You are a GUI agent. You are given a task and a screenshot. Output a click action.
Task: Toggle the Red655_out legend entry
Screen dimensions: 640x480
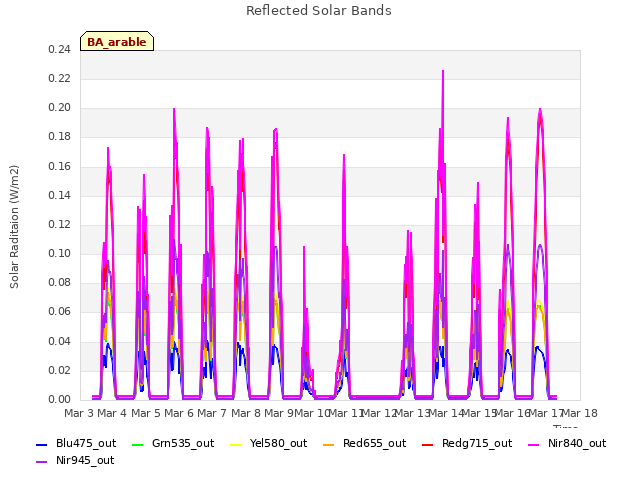[x=364, y=443]
